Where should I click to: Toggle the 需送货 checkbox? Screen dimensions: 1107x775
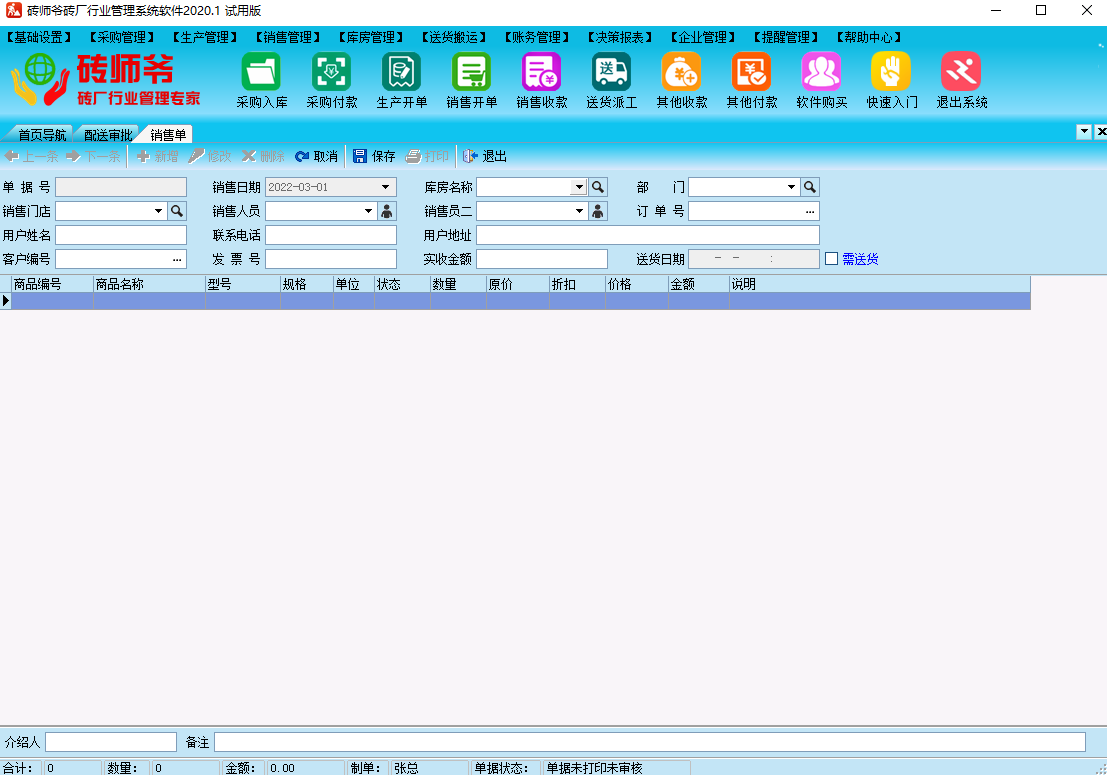832,259
